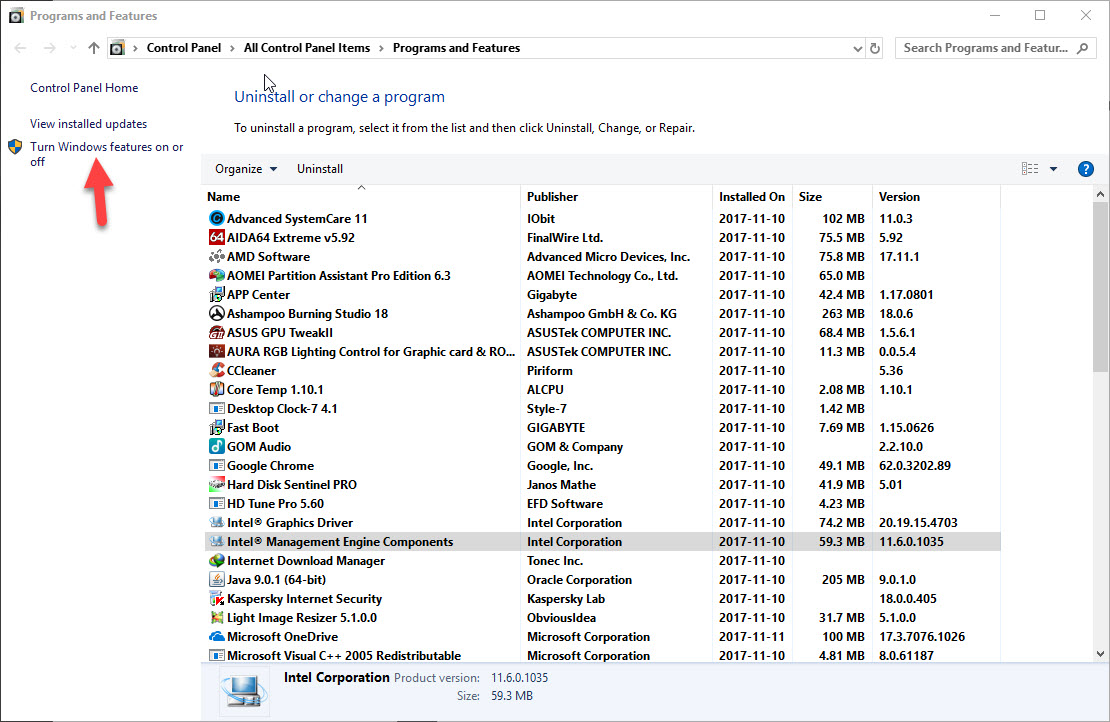
Task: Select the Internet Download Manager icon
Action: 217,561
